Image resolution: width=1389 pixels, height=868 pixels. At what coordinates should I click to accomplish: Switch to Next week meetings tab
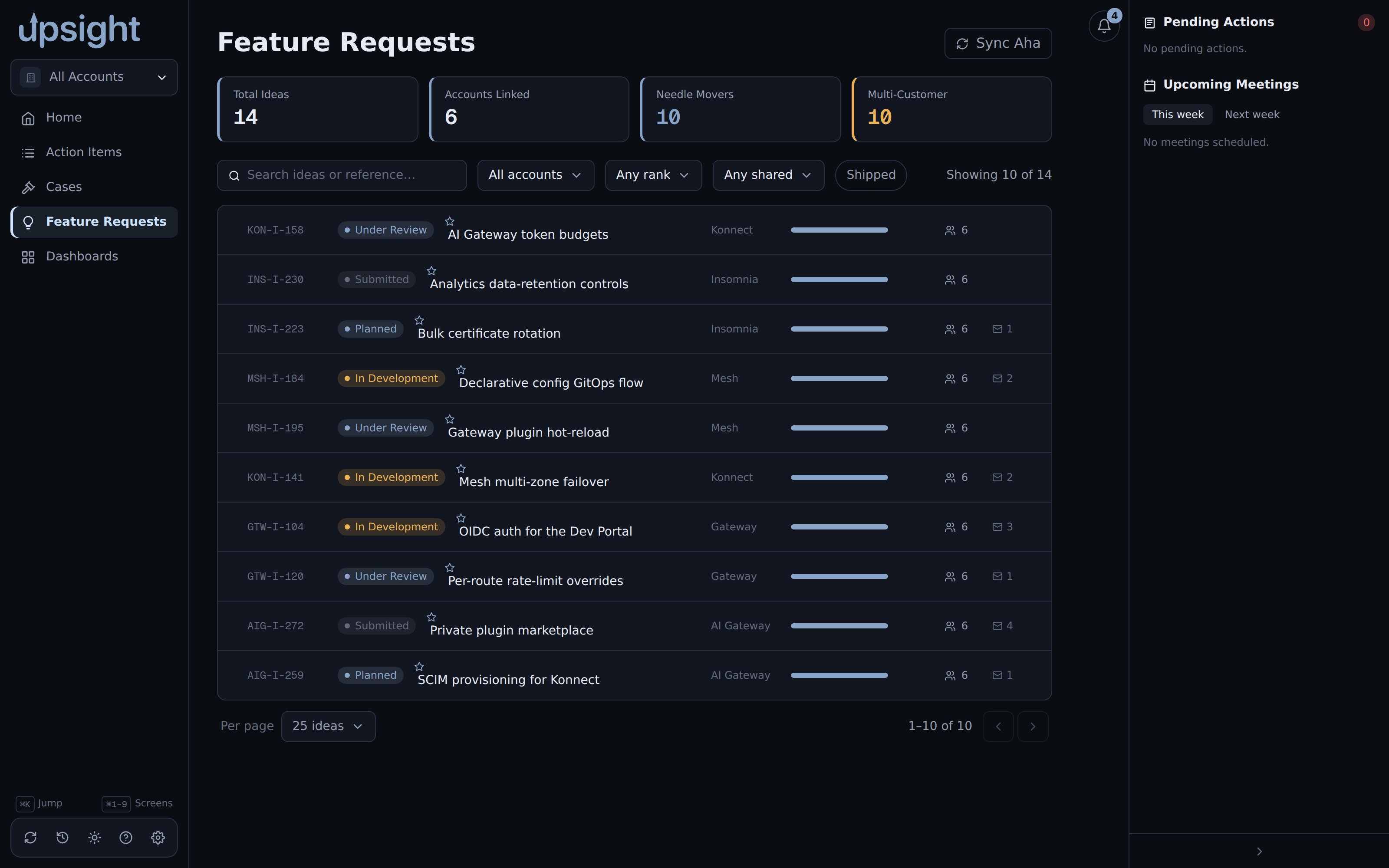1252,114
